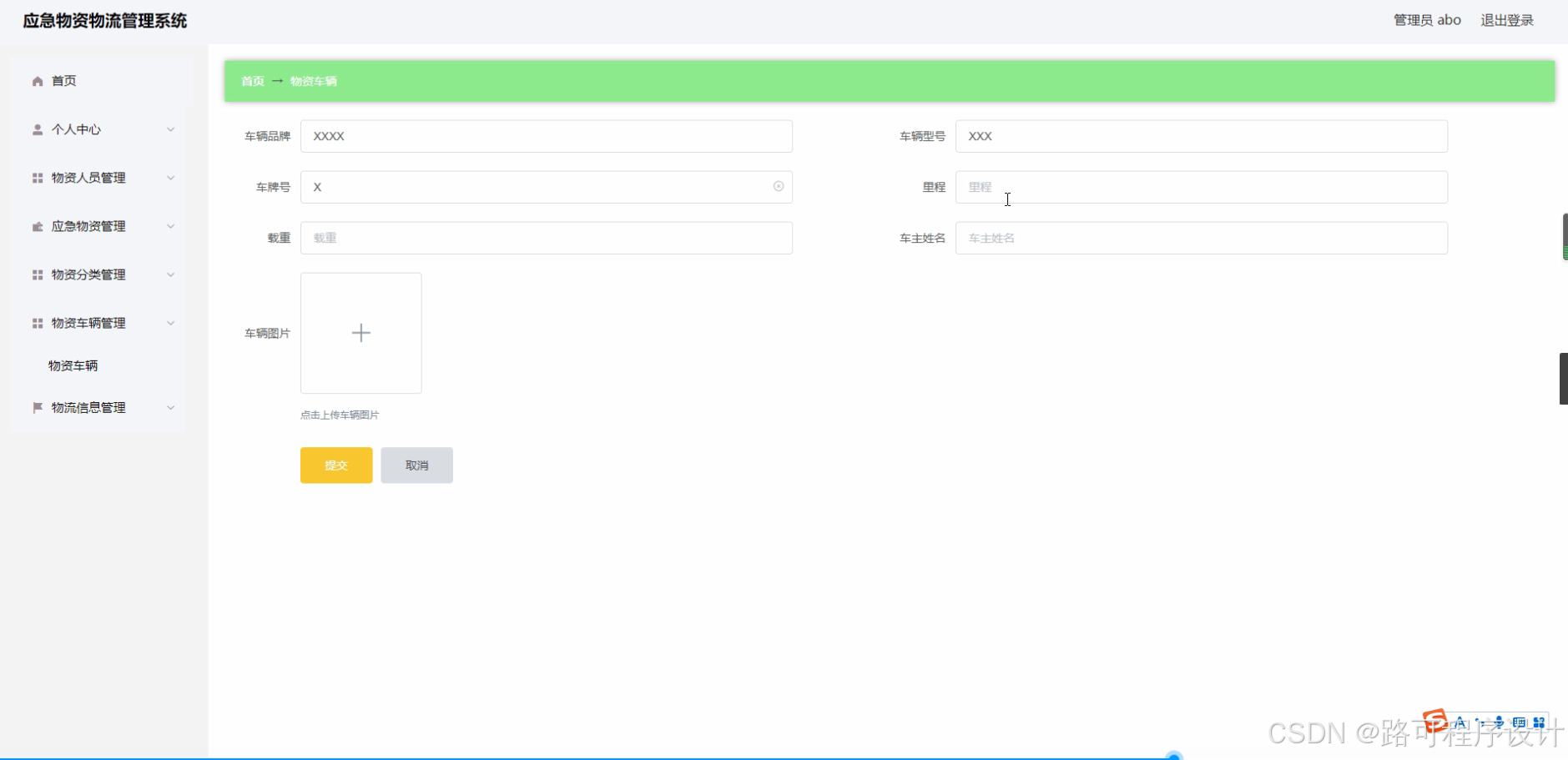Focus the 车辆品牌 input field
The image size is (1568, 760).
pos(547,136)
